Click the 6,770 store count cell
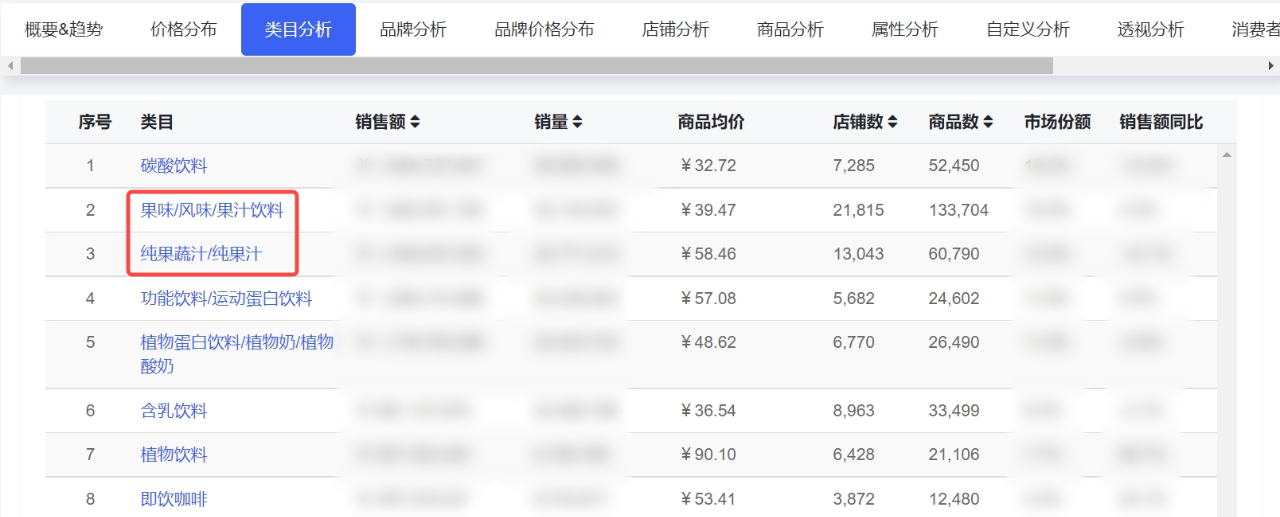The width and height of the screenshot is (1280, 517). (x=854, y=342)
